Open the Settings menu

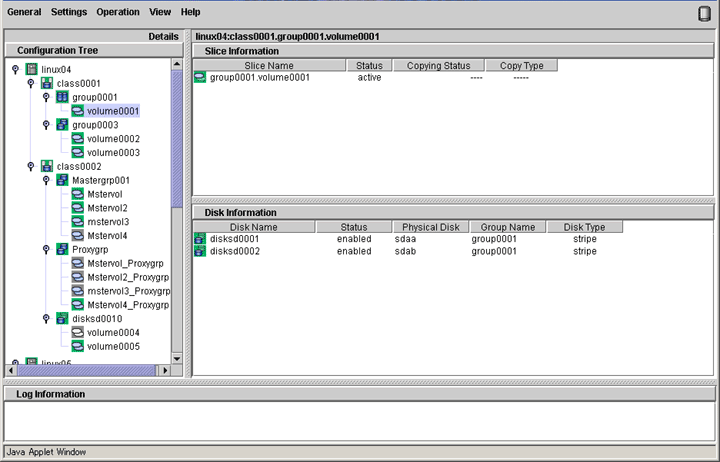tap(69, 12)
